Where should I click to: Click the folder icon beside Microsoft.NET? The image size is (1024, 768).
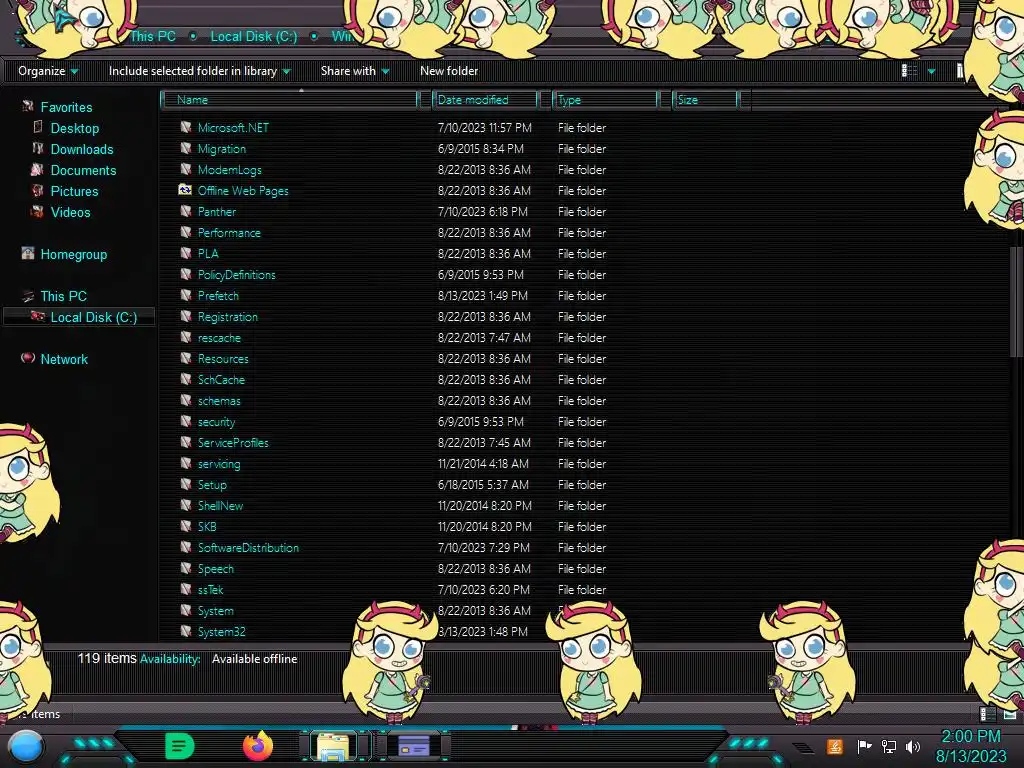pos(185,127)
